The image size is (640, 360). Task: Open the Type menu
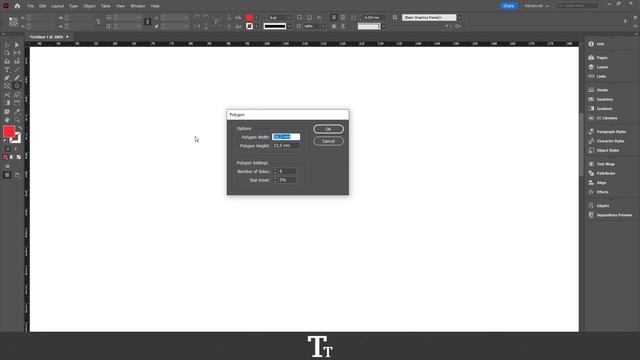coord(73,6)
